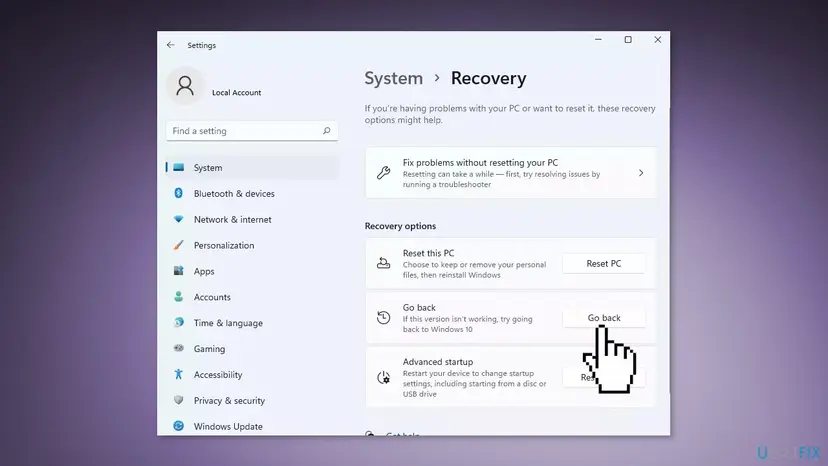Click 'back to Windows 10' description text

[x=438, y=329]
